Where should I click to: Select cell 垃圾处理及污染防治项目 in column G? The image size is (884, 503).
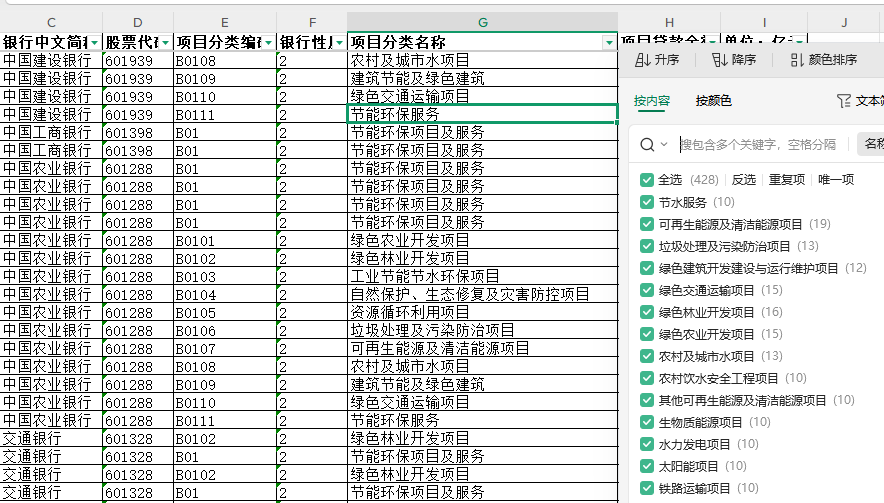[x=483, y=330]
